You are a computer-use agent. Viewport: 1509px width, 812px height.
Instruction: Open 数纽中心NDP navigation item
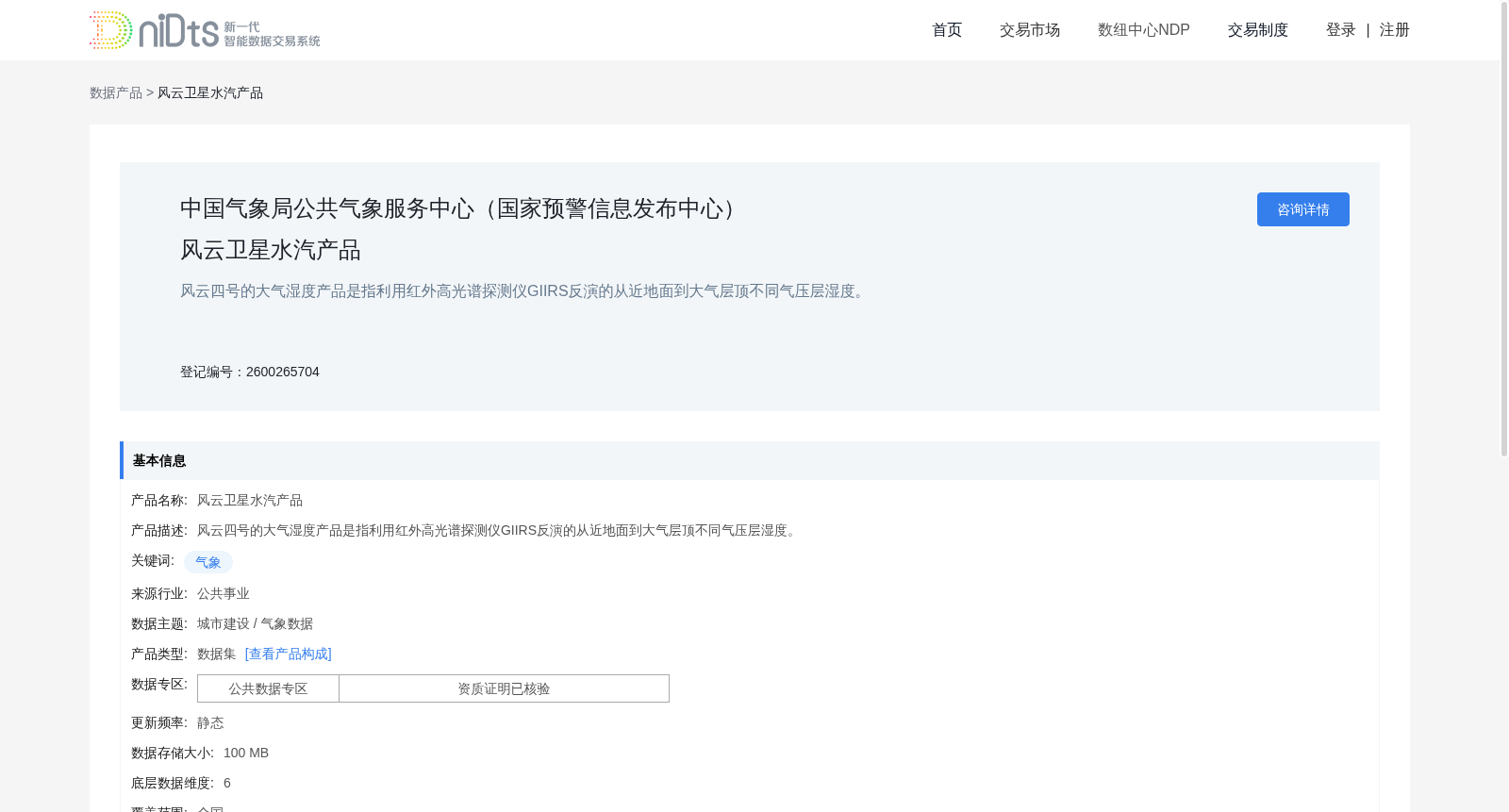[x=1144, y=30]
